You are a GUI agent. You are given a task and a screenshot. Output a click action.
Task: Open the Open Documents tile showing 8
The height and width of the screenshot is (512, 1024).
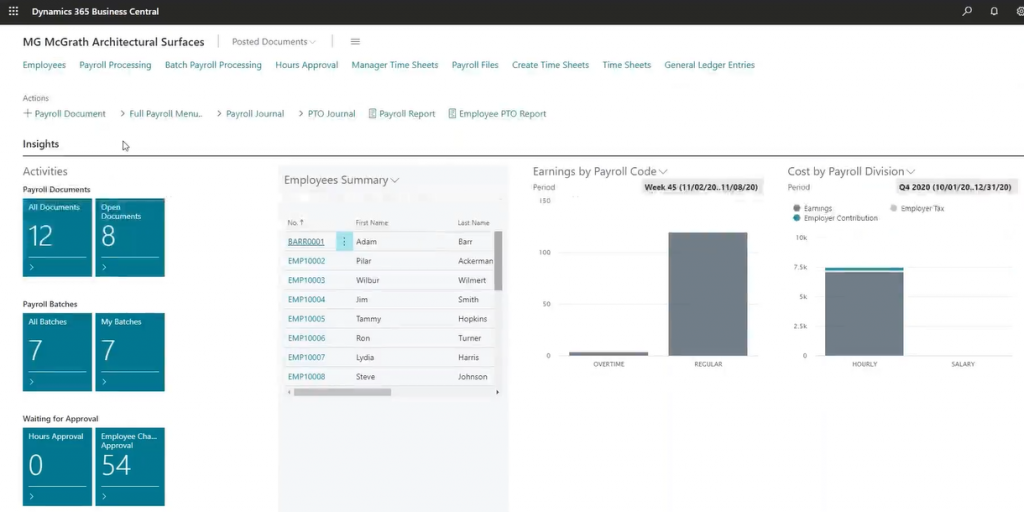130,238
